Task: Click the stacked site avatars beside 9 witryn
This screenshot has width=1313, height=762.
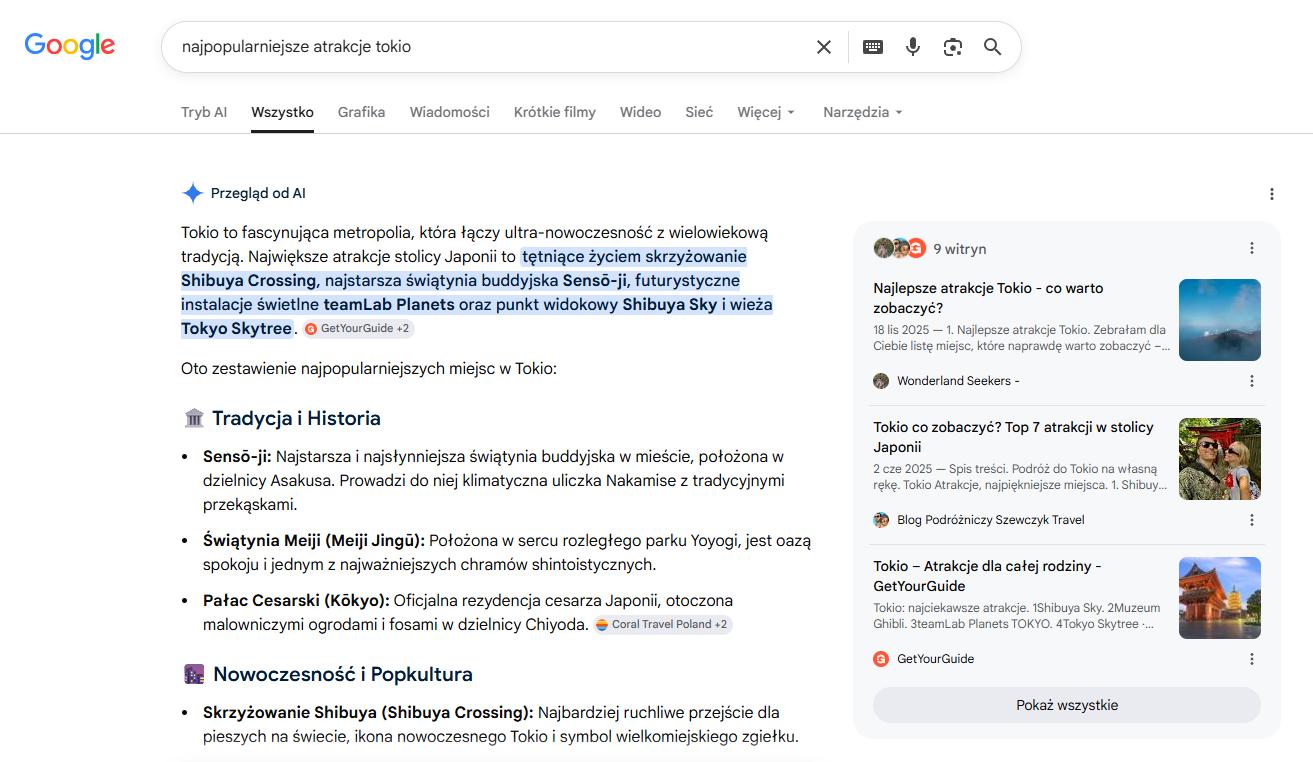Action: pyautogui.click(x=900, y=248)
